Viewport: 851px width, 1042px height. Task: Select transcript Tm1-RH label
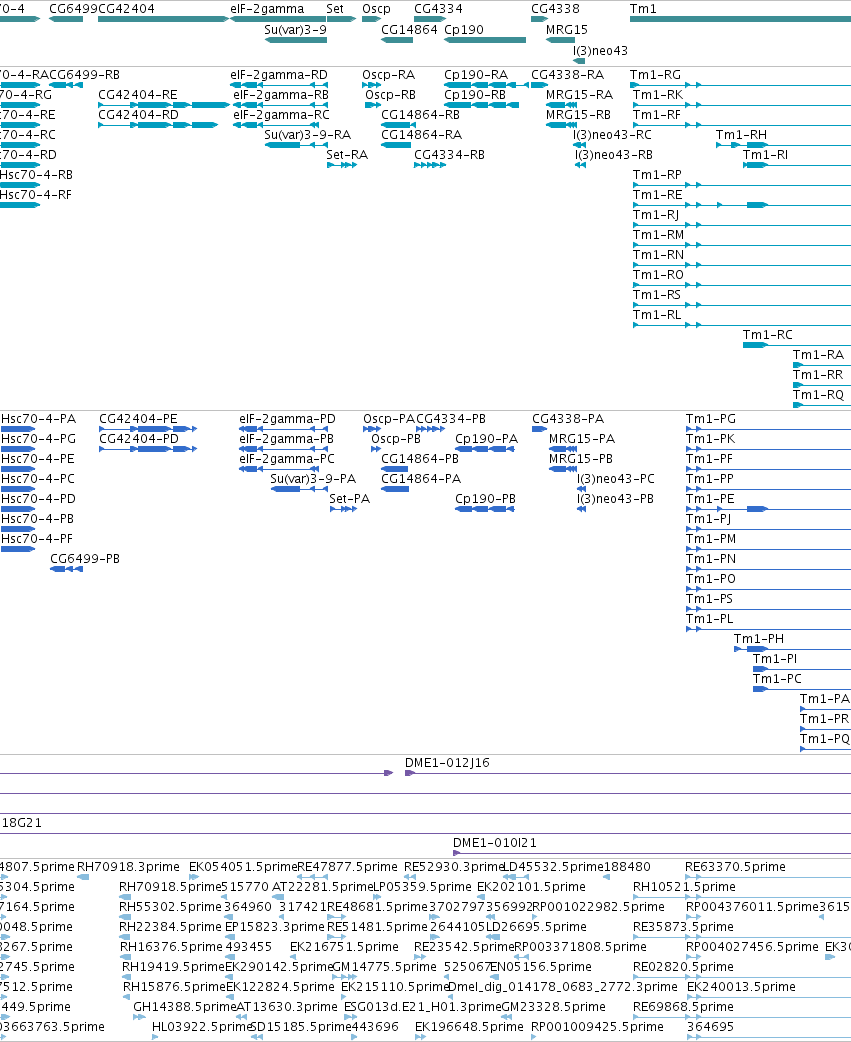(741, 135)
